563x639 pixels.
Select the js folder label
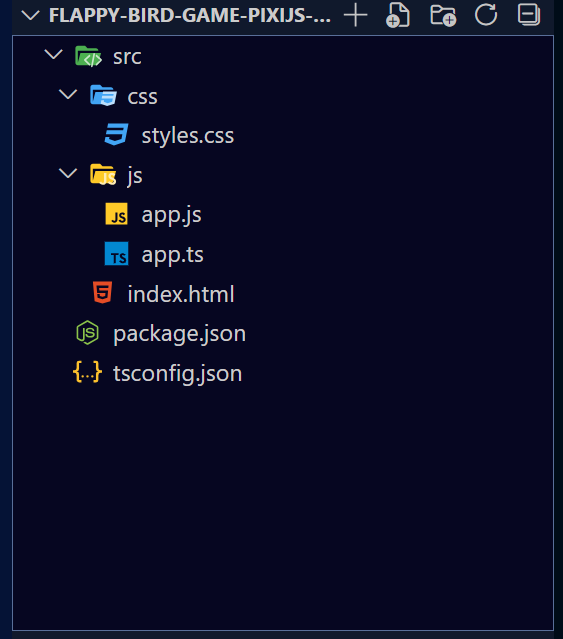pos(135,176)
